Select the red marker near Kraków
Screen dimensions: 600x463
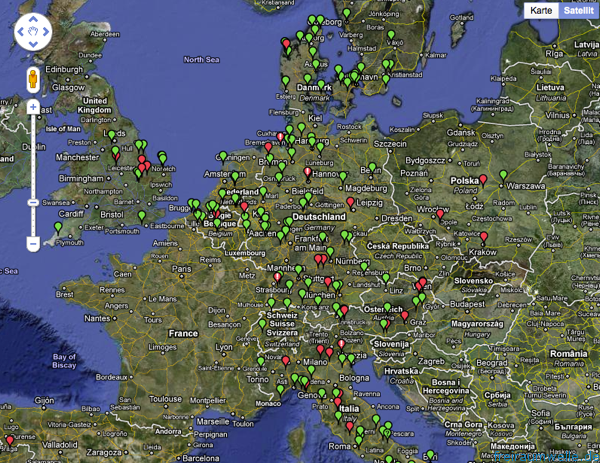(x=484, y=238)
